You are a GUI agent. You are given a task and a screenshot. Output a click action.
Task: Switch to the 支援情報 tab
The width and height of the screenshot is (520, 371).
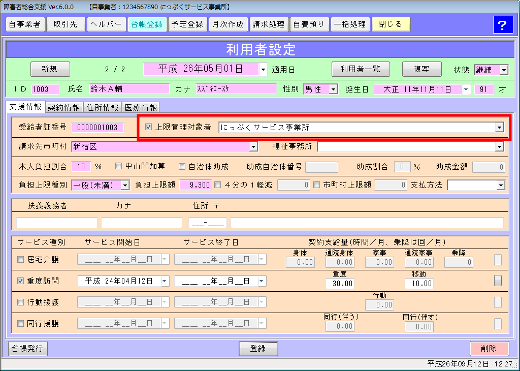click(x=25, y=107)
